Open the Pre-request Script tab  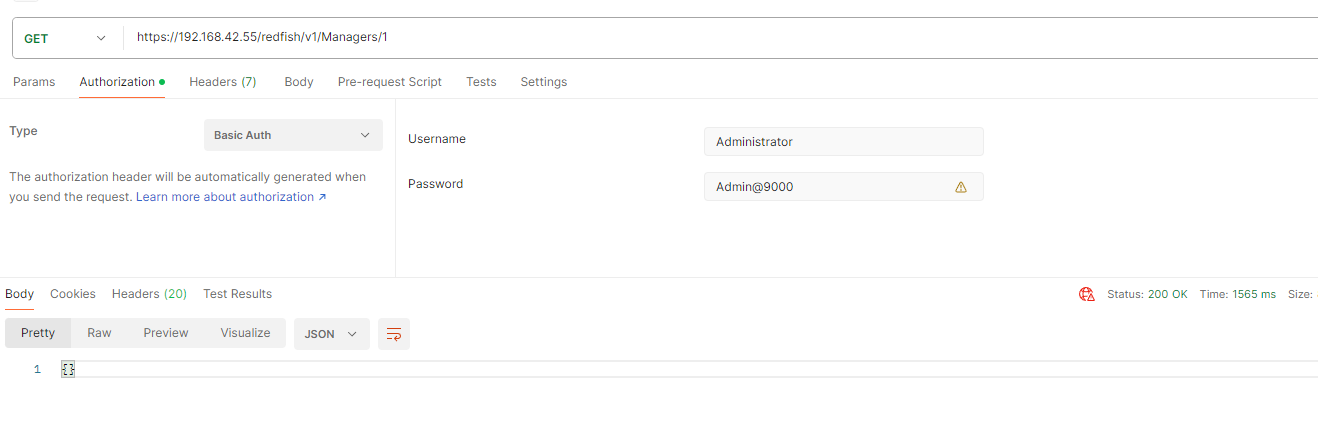pos(389,82)
